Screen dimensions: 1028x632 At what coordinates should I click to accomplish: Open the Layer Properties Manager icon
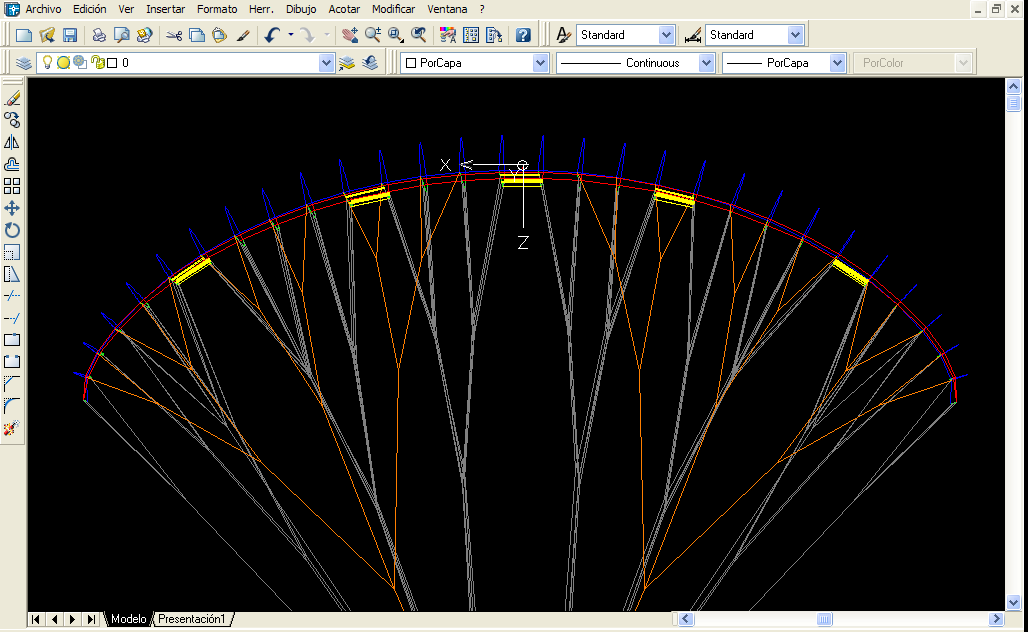(24, 63)
